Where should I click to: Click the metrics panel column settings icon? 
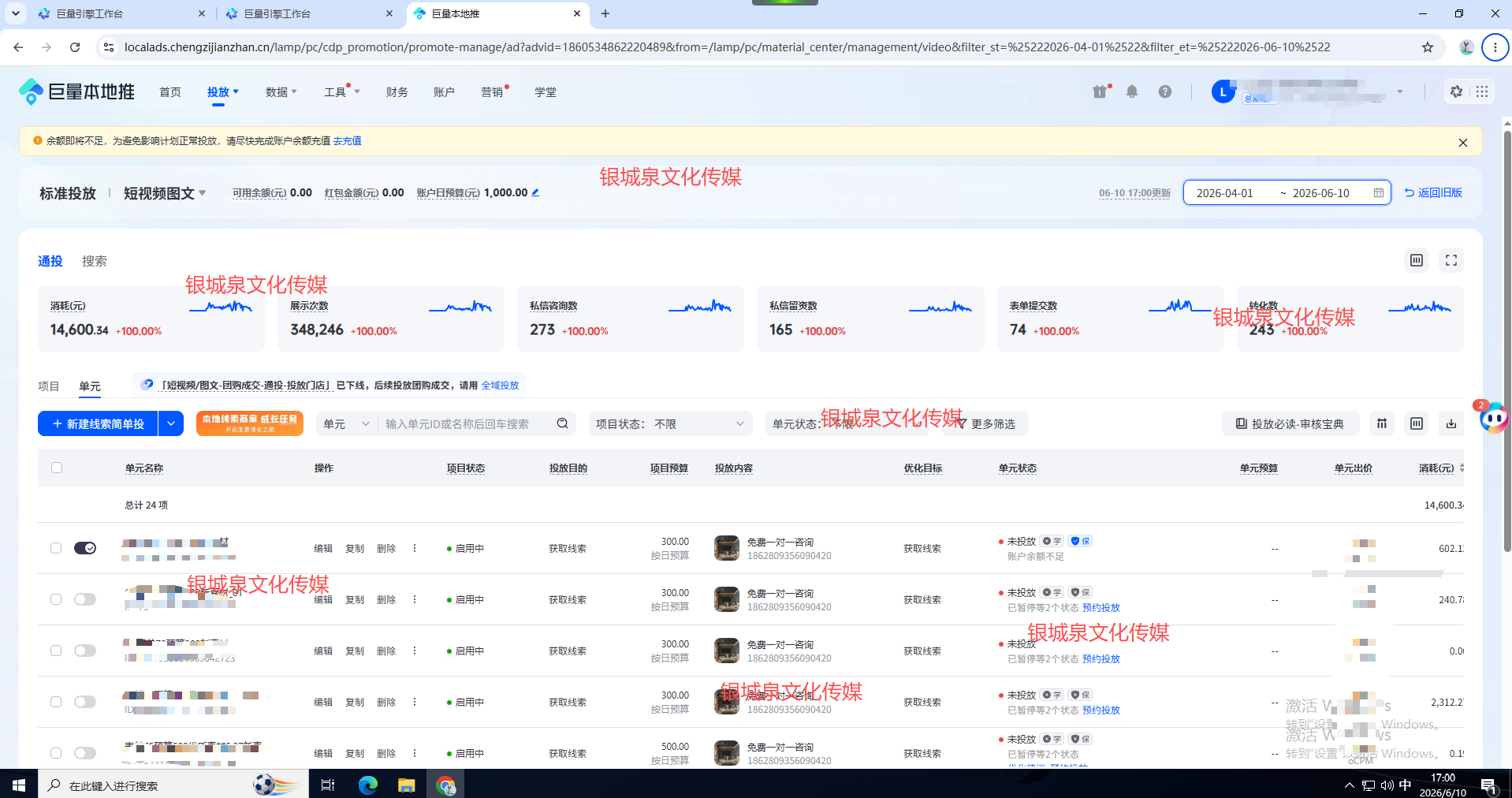[1417, 260]
